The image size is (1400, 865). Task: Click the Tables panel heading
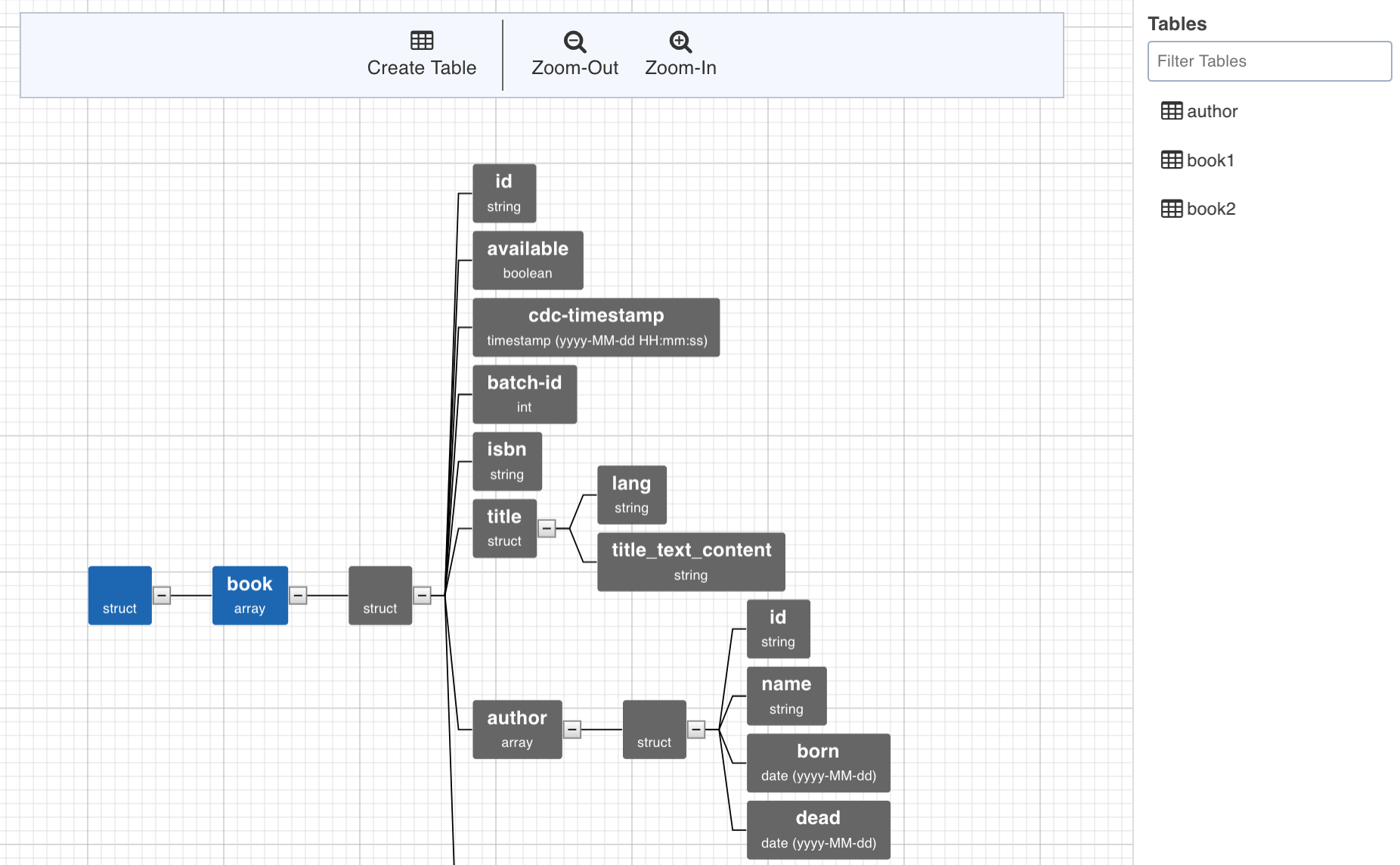click(x=1177, y=23)
